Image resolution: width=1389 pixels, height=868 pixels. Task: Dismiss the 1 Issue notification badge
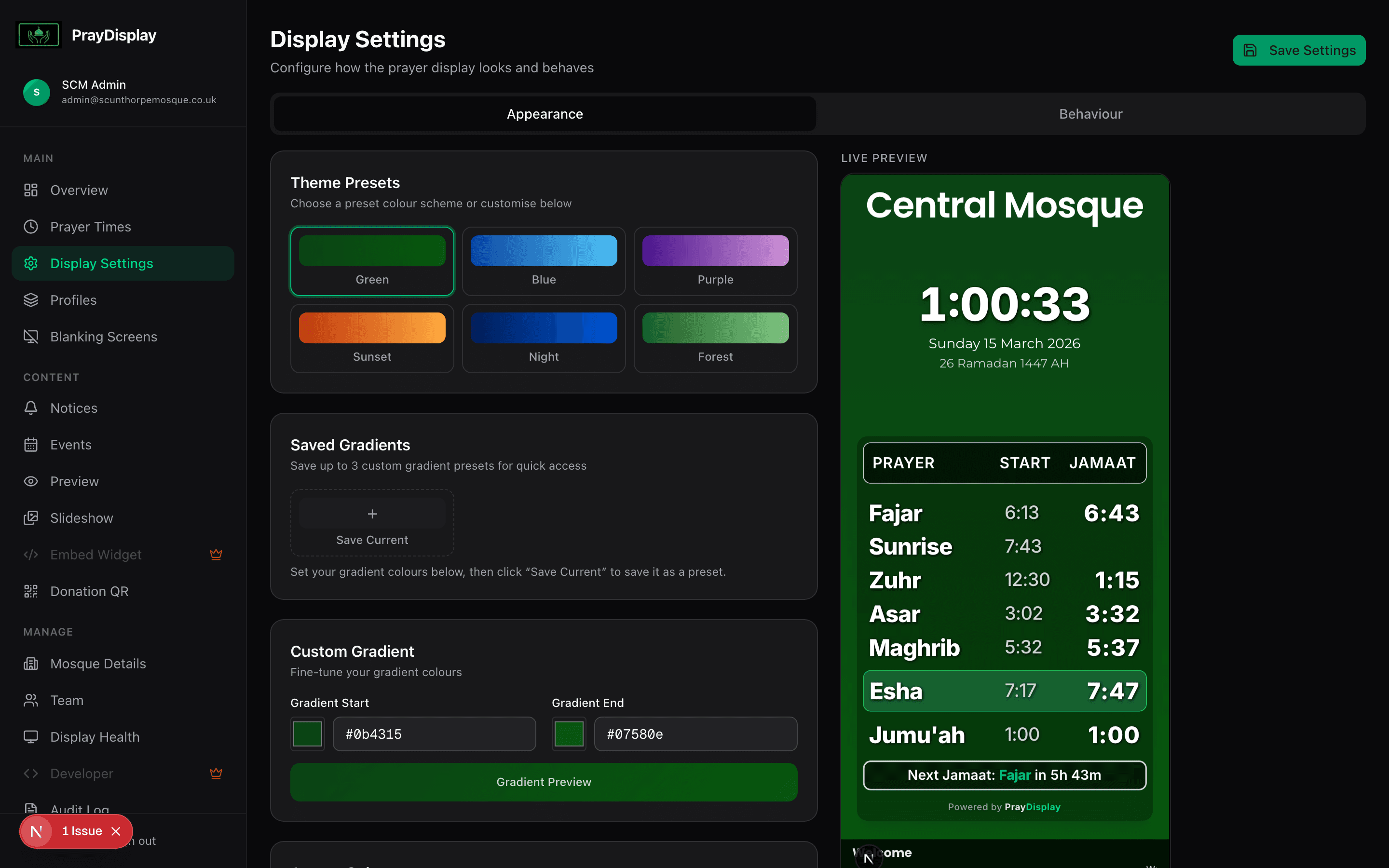point(116,831)
